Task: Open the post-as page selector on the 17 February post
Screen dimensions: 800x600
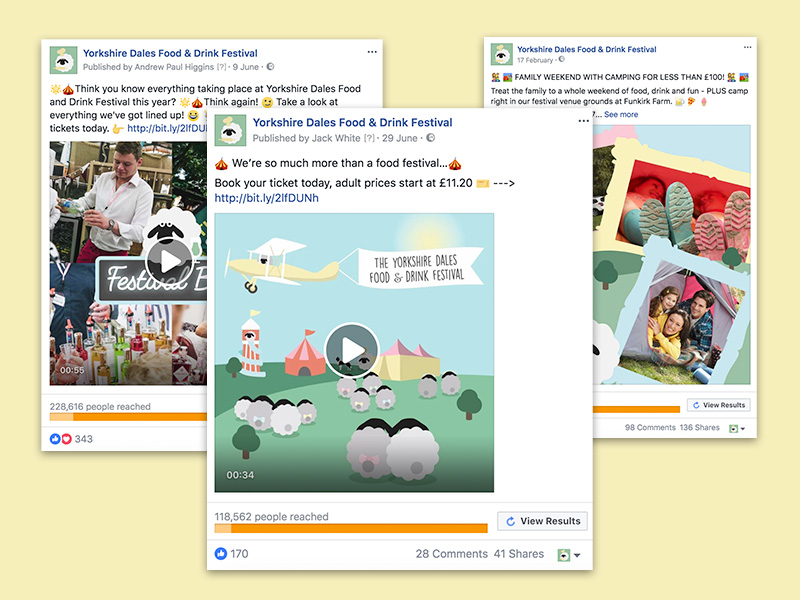Action: coord(737,429)
